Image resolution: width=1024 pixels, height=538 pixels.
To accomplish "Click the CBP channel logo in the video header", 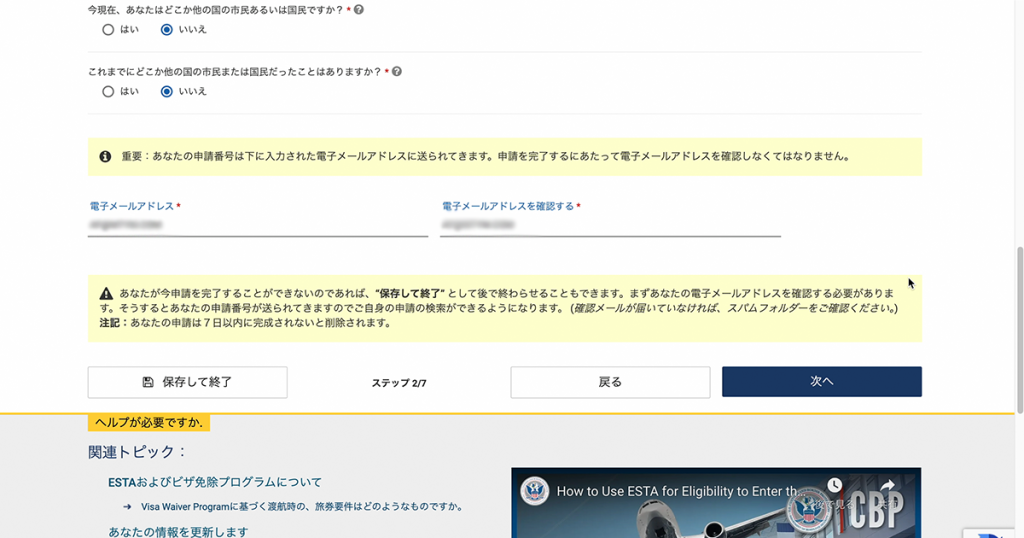I will click(x=534, y=491).
